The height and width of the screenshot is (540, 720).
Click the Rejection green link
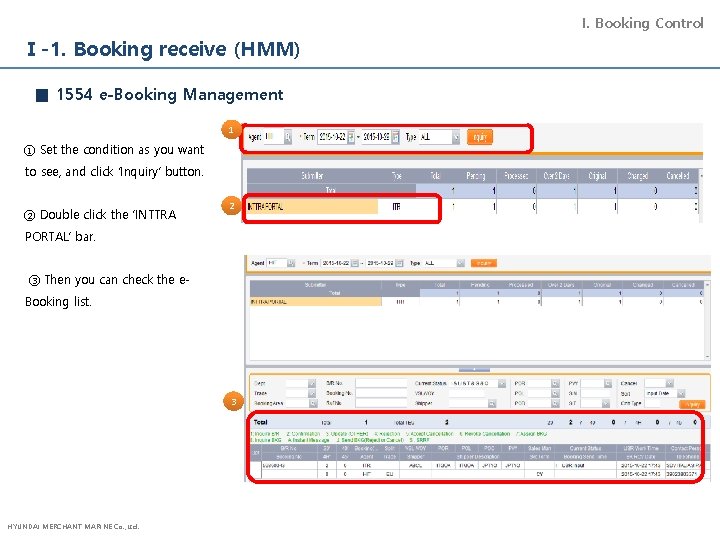(x=387, y=433)
